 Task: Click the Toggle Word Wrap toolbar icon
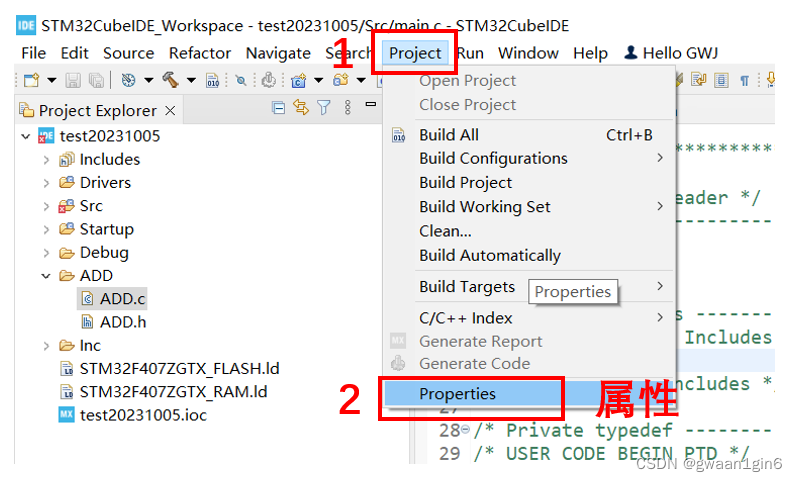coord(699,80)
